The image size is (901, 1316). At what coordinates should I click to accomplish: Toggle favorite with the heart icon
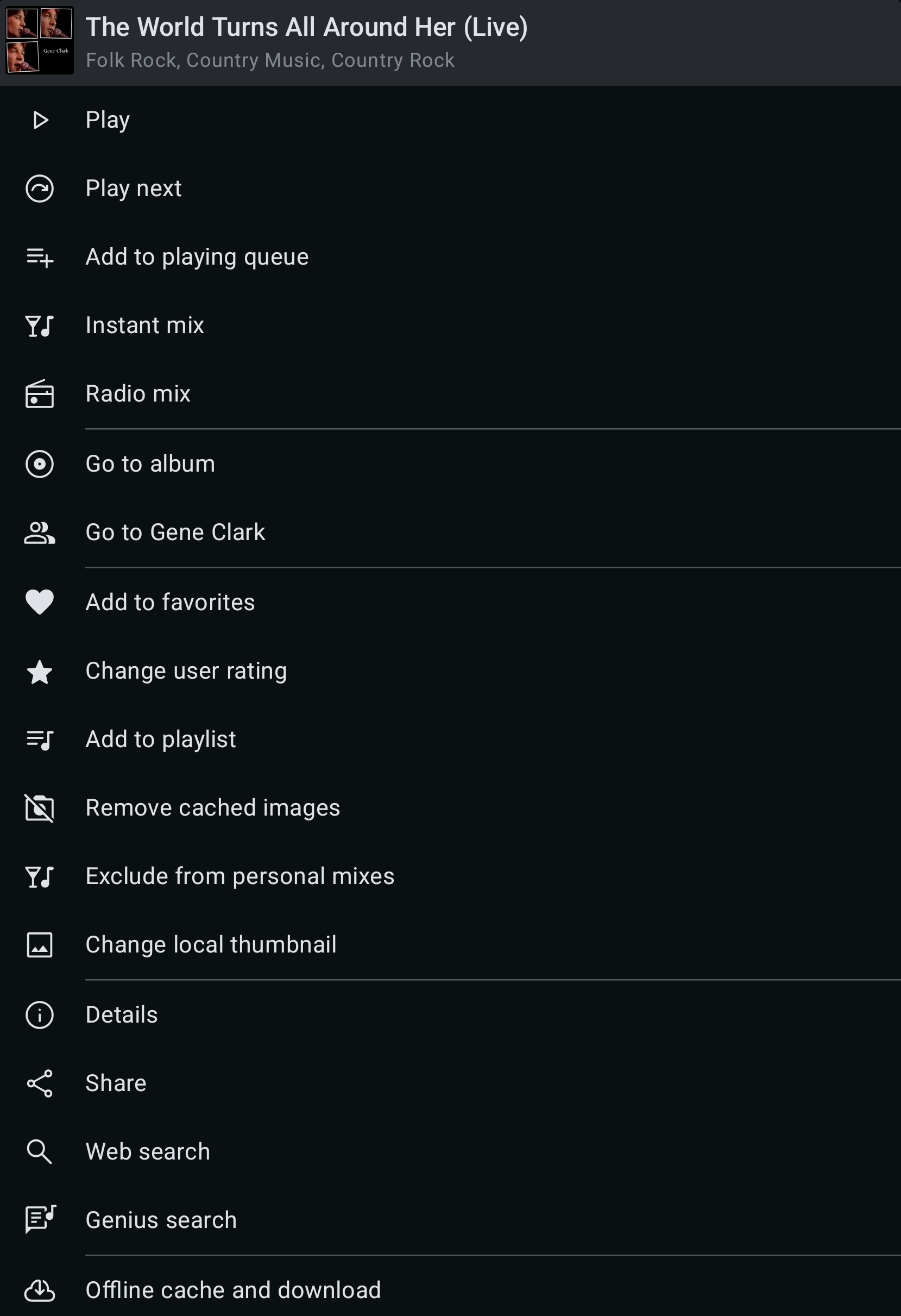click(x=40, y=602)
